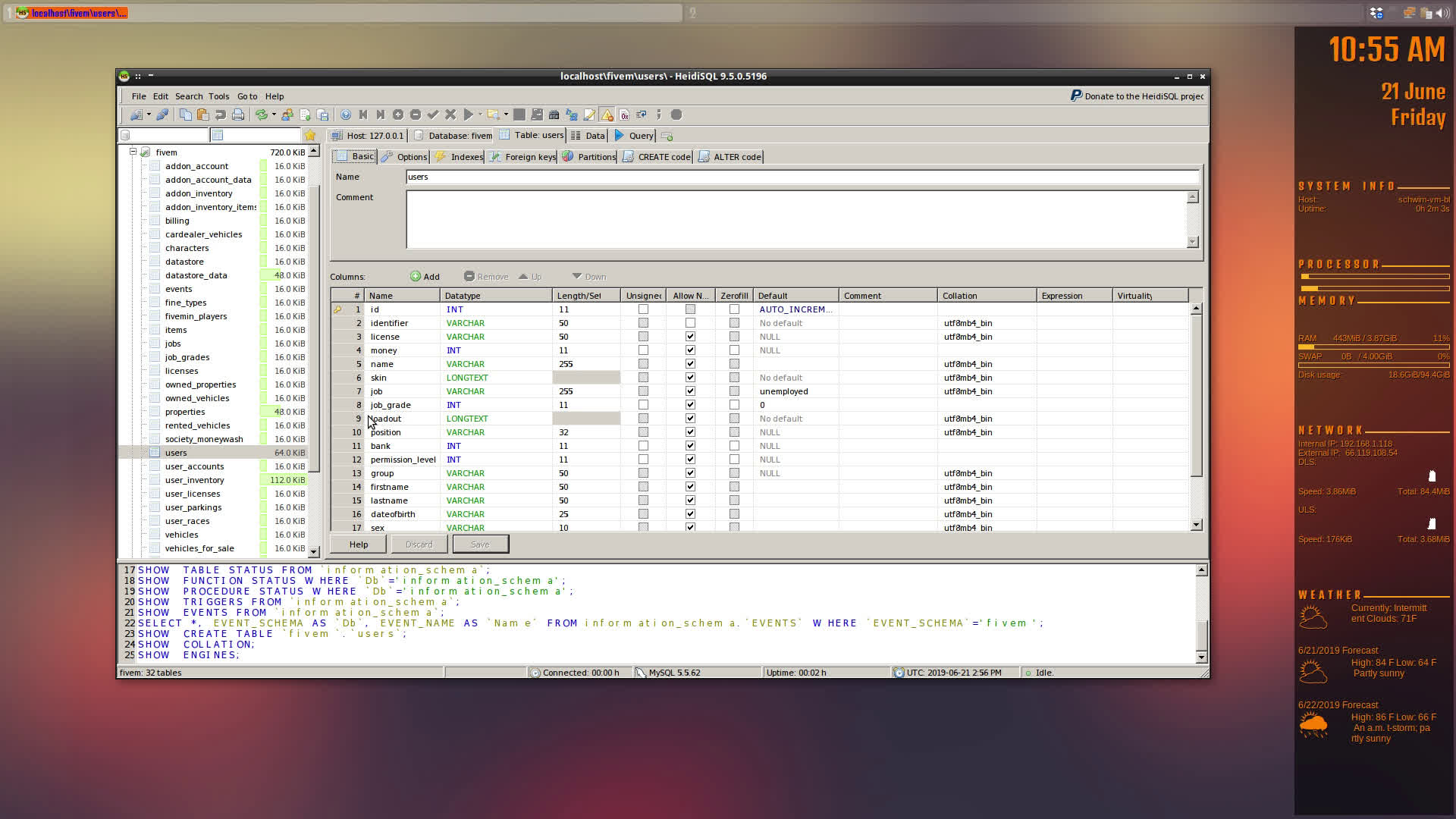Click the Post changes checkmark icon
The image size is (1456, 819).
(x=433, y=115)
